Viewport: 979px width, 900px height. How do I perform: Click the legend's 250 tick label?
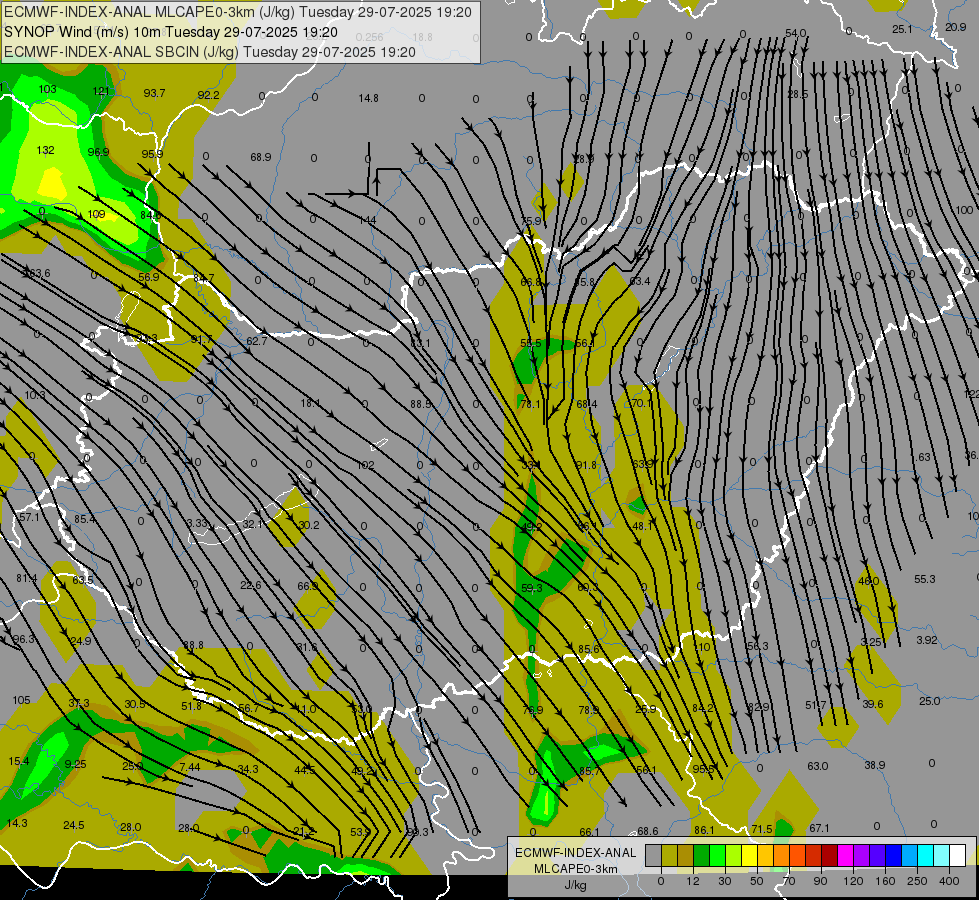point(917,881)
